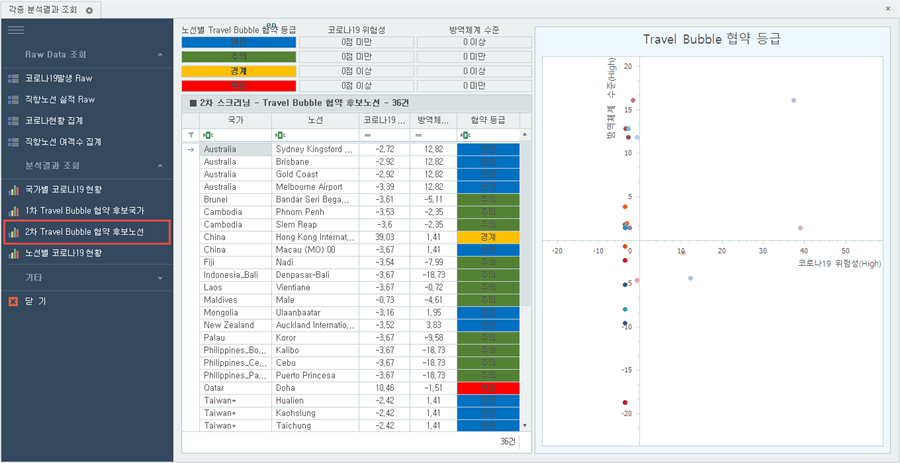Screen dimensions: 900x463
Task: Select the Hong Kong International row cell
Action: pyautogui.click(x=315, y=237)
